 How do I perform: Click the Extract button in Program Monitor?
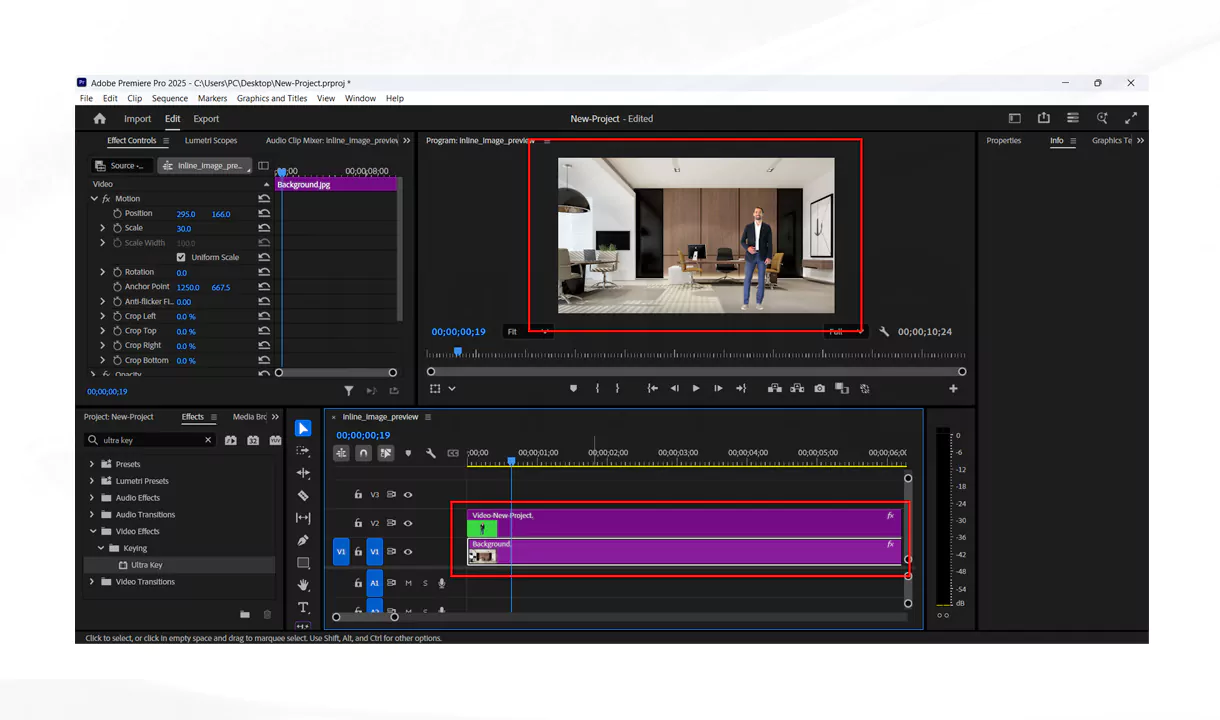[x=797, y=388]
